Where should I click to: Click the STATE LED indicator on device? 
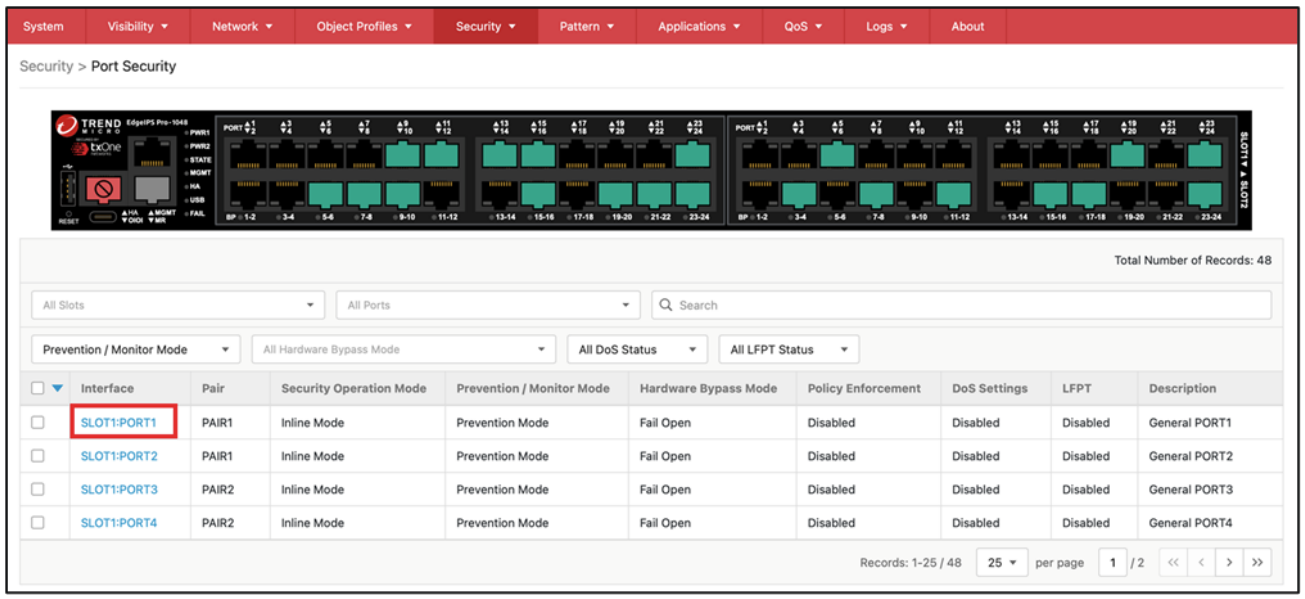pos(187,160)
